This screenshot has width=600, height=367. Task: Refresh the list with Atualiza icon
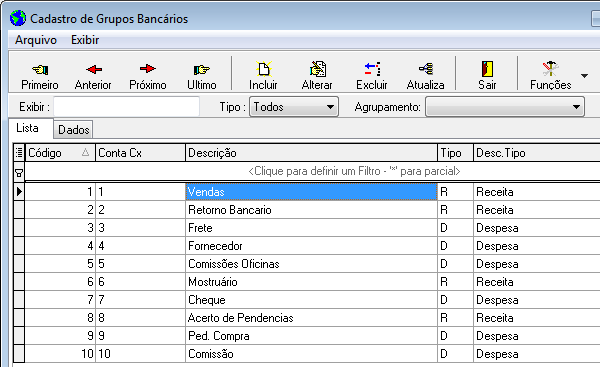[x=426, y=69]
